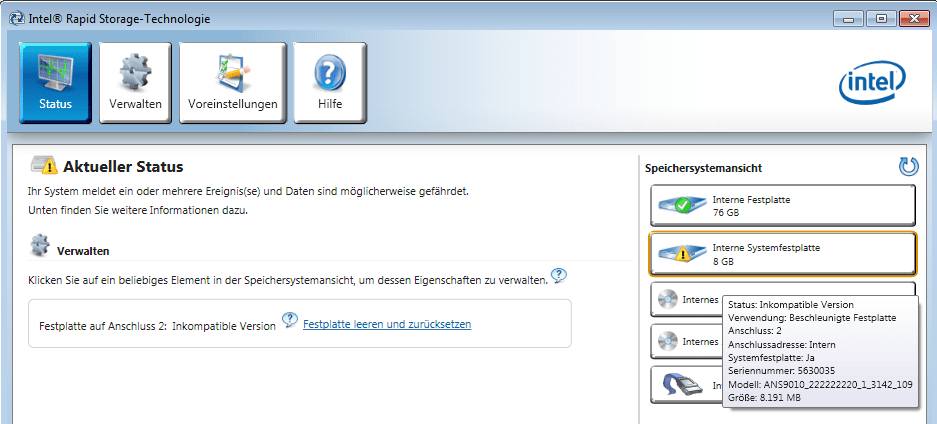This screenshot has height=424, width=937.
Task: Maximize the Intel Rapid Storage window
Action: click(881, 19)
